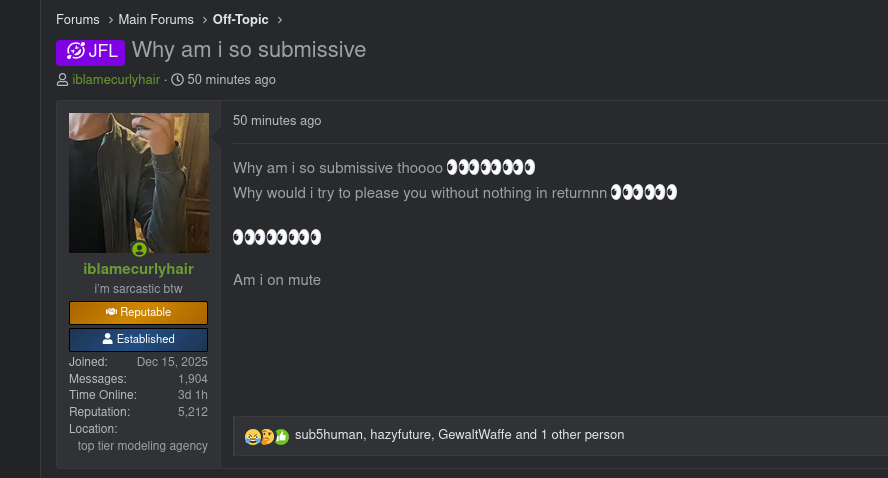Image resolution: width=888 pixels, height=478 pixels.
Task: Click the green online status indicator on avatar
Action: (139, 249)
